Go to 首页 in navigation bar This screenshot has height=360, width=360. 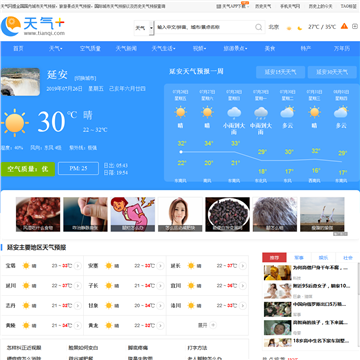(18, 49)
